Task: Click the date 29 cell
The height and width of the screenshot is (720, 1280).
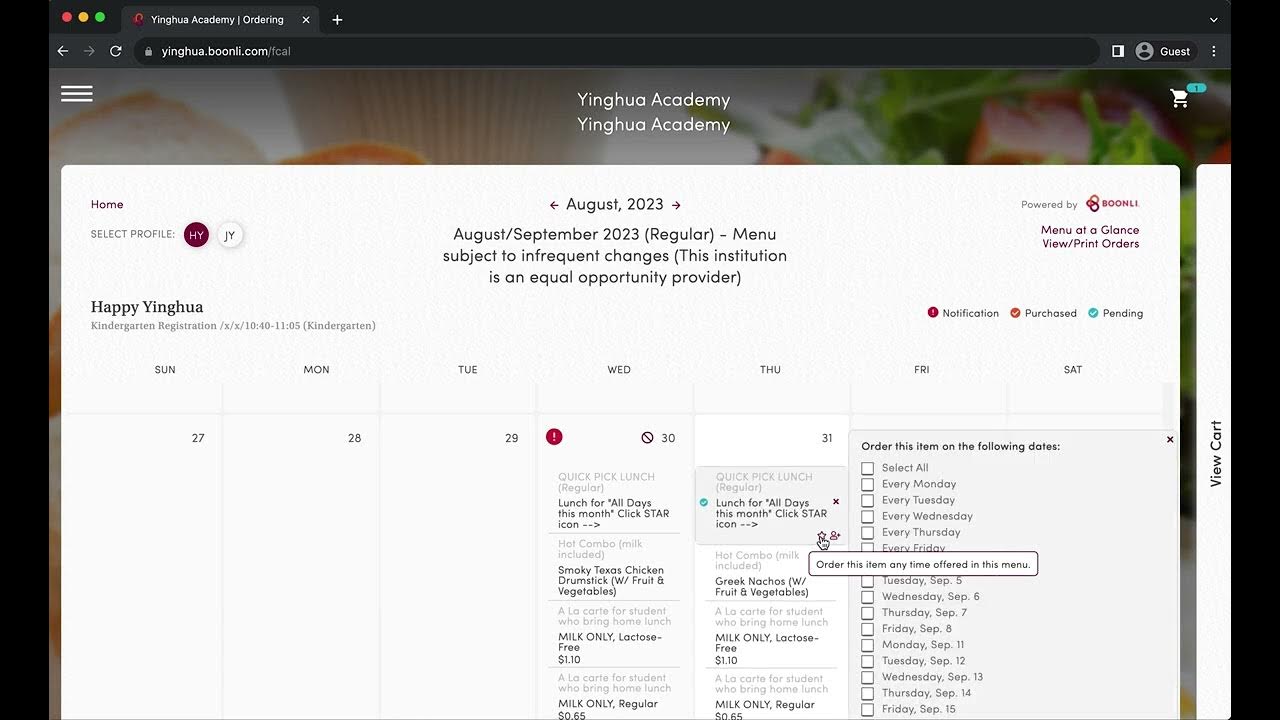Action: coord(458,566)
